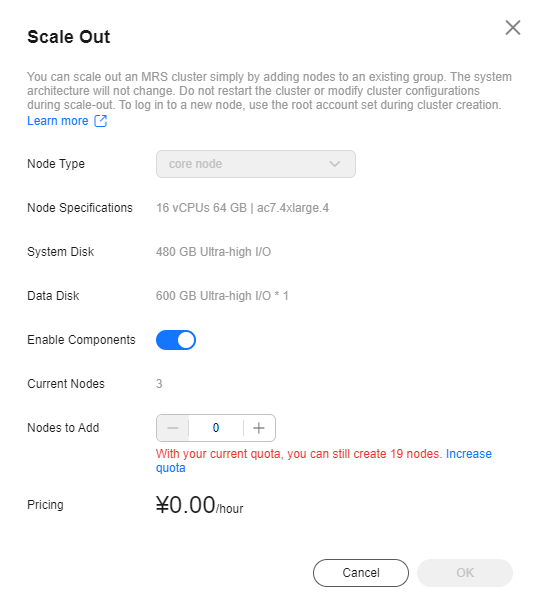Click the Scale Out dialog title
The height and width of the screenshot is (612, 541).
pyautogui.click(x=69, y=37)
